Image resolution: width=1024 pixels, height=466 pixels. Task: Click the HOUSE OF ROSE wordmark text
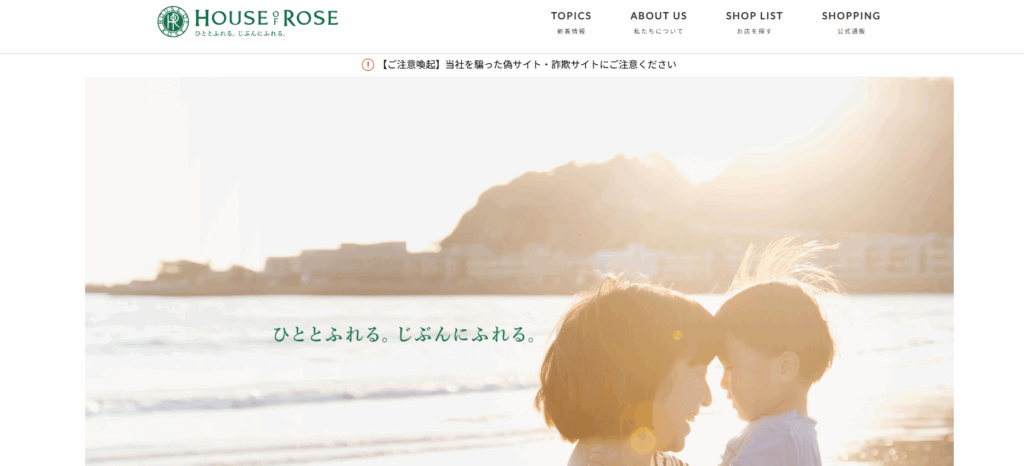coord(266,17)
